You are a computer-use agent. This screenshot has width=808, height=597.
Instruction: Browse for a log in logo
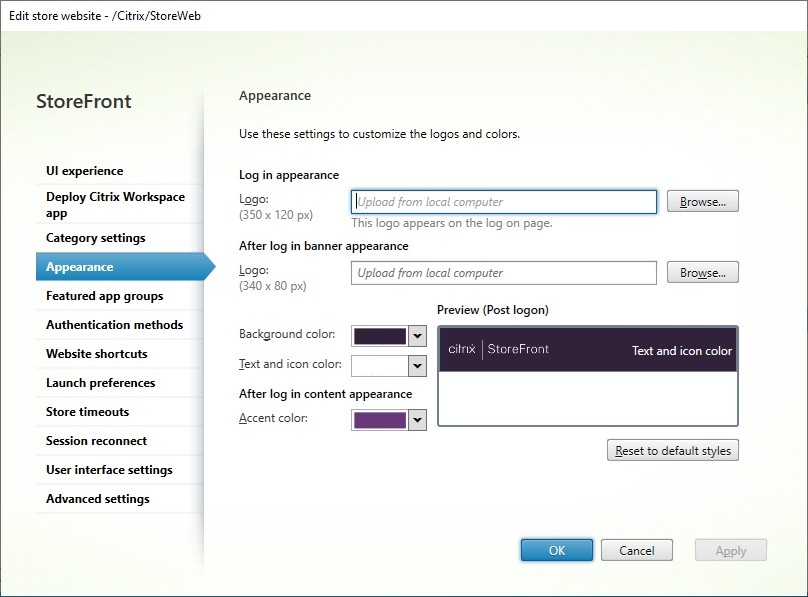(x=702, y=200)
